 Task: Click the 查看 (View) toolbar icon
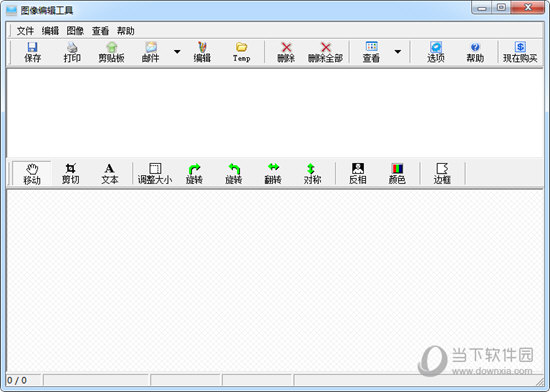click(x=371, y=52)
